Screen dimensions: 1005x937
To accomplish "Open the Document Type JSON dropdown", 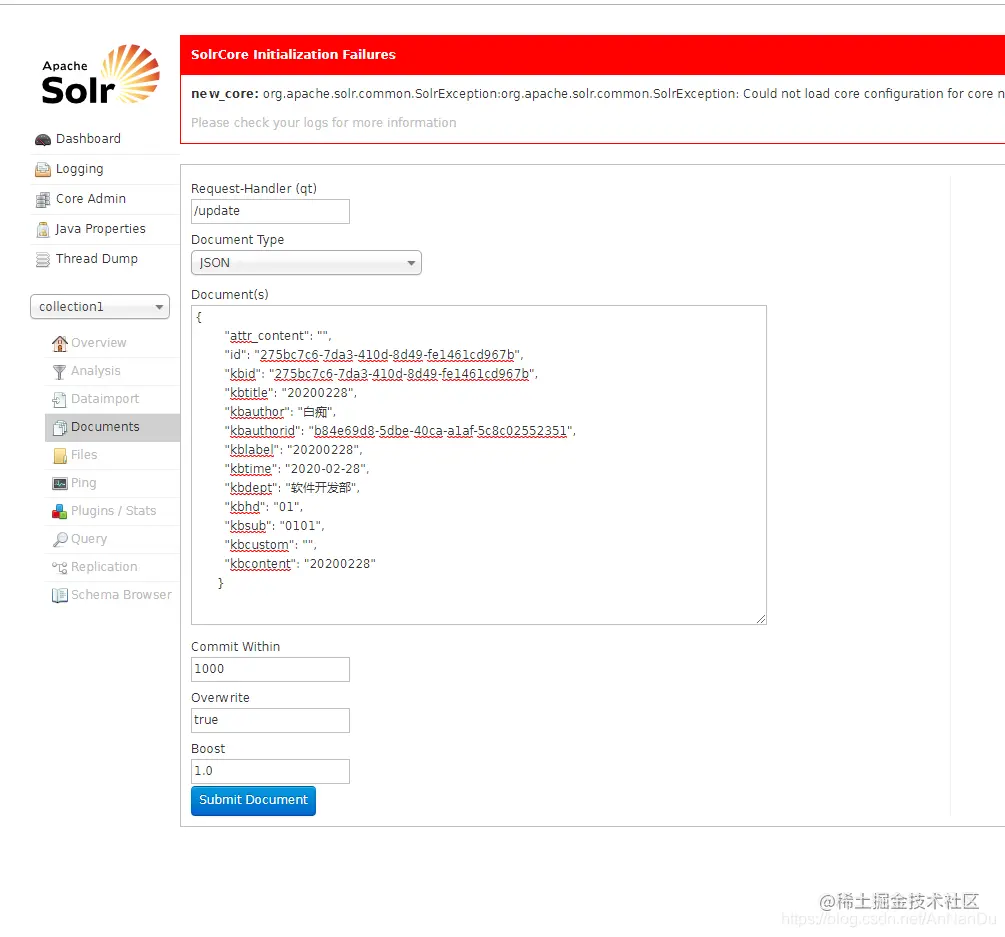I will click(306, 263).
